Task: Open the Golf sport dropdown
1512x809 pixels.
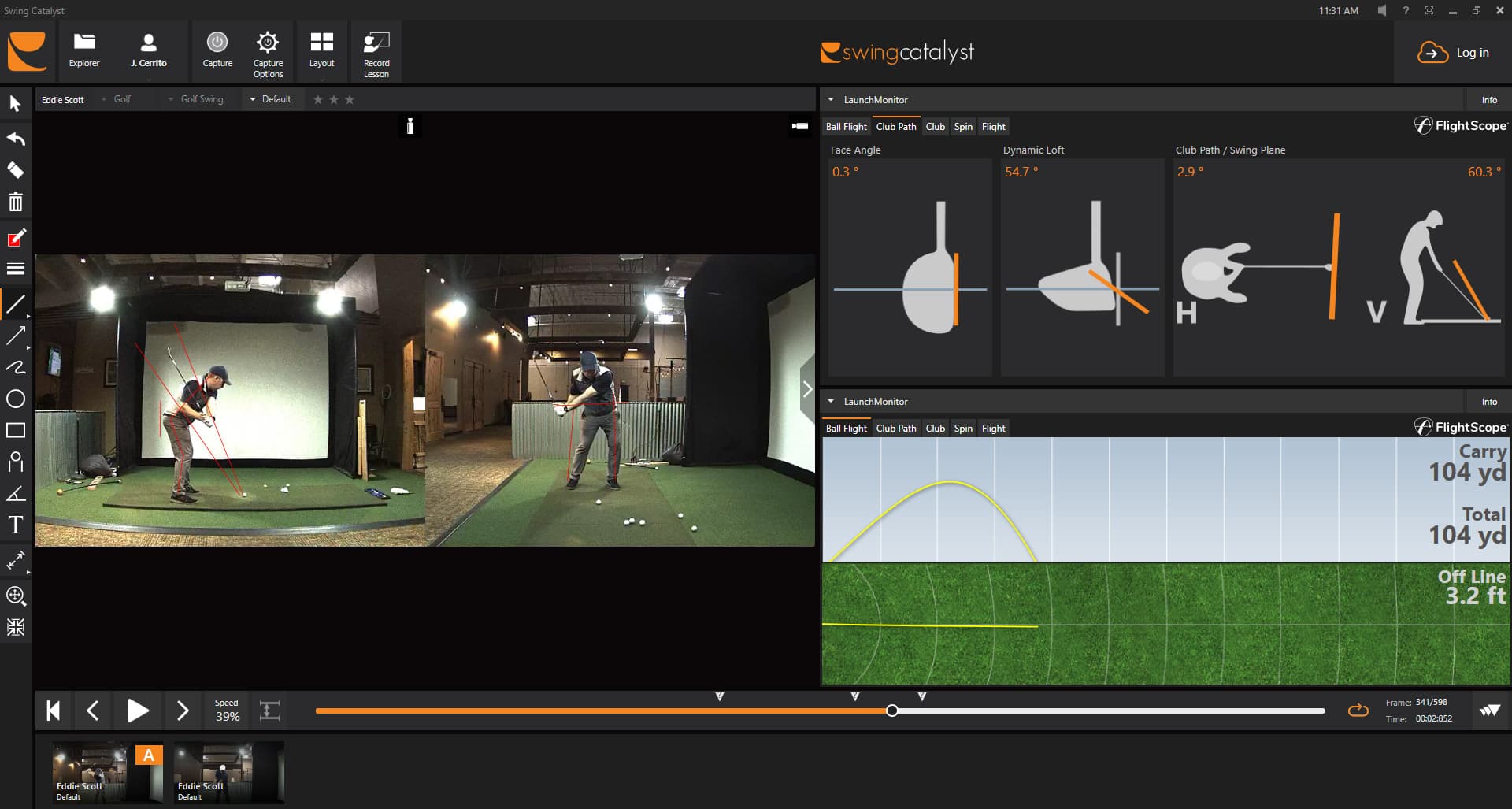Action: [115, 99]
